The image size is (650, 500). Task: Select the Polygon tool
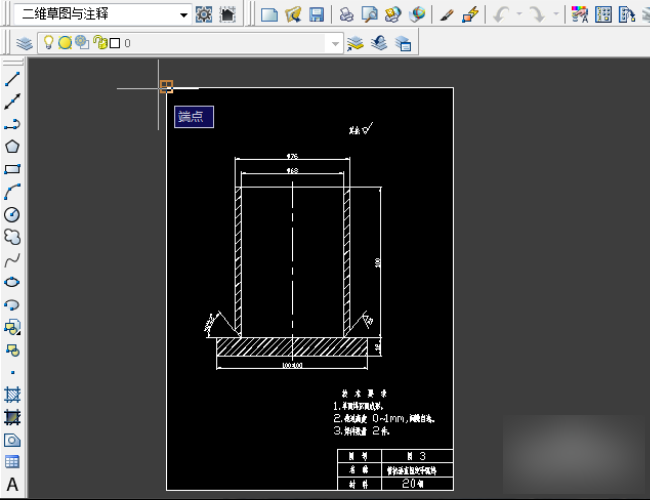tap(12, 146)
